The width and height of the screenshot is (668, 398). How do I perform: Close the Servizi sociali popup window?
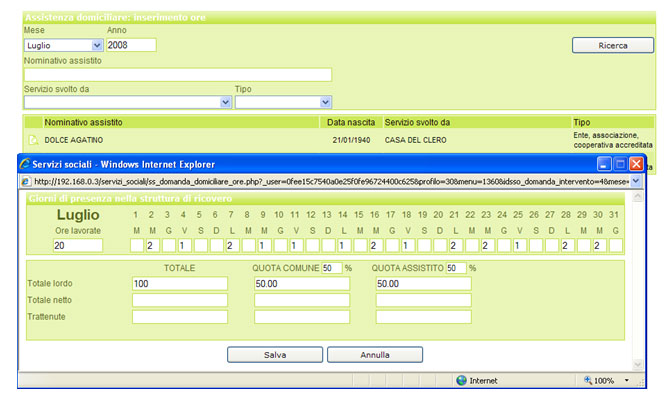coord(636,164)
